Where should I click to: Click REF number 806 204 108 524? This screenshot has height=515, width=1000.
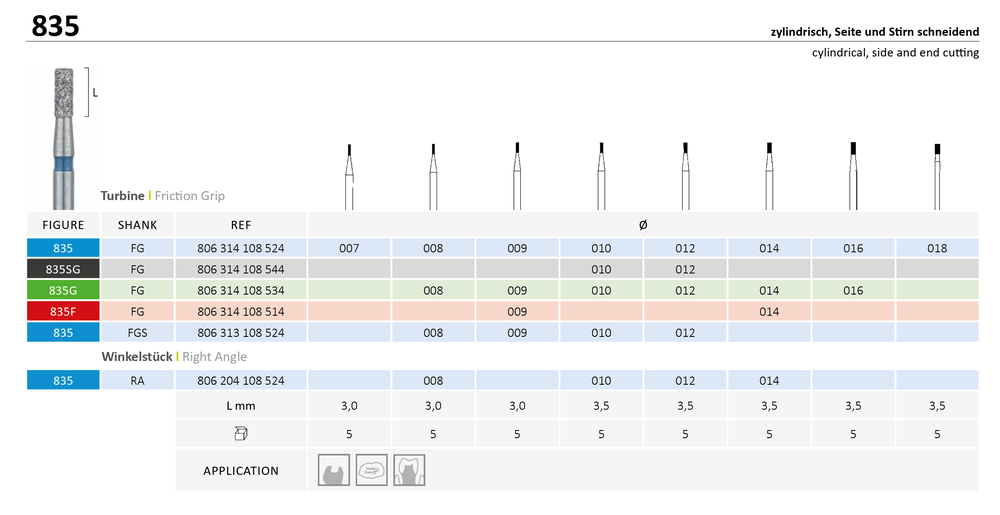(240, 380)
